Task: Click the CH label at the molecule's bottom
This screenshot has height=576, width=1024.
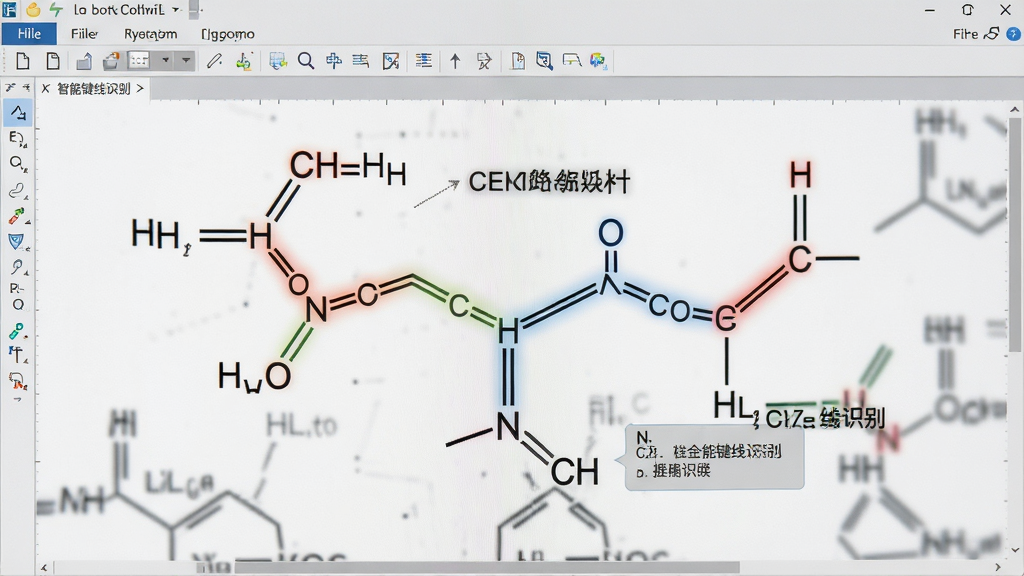Action: 574,472
